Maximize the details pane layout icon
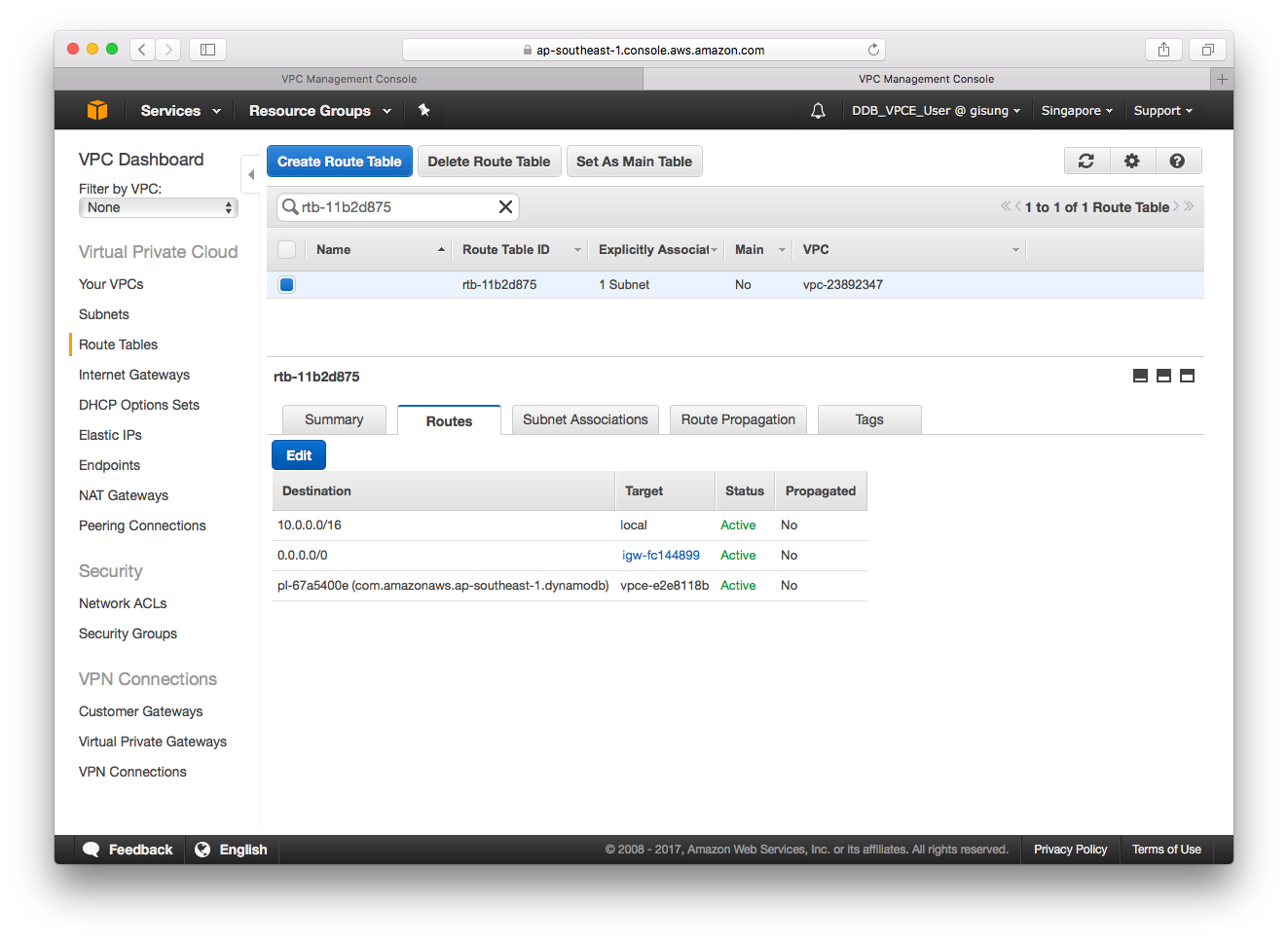Image resolution: width=1288 pixels, height=942 pixels. coord(1187,376)
